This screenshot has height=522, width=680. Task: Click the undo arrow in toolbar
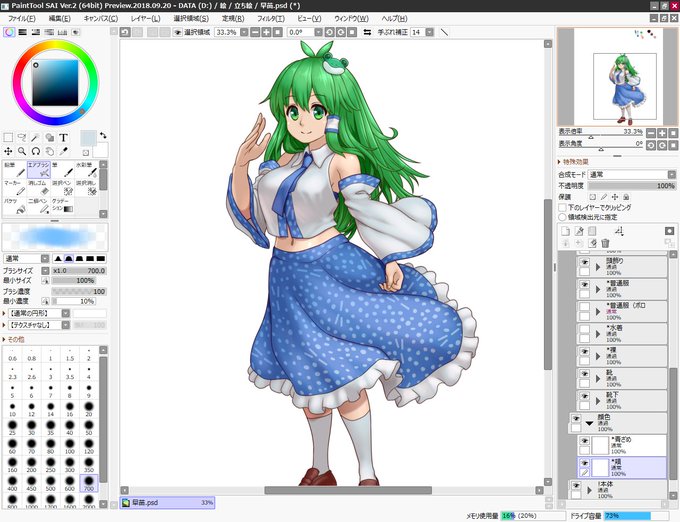click(125, 32)
